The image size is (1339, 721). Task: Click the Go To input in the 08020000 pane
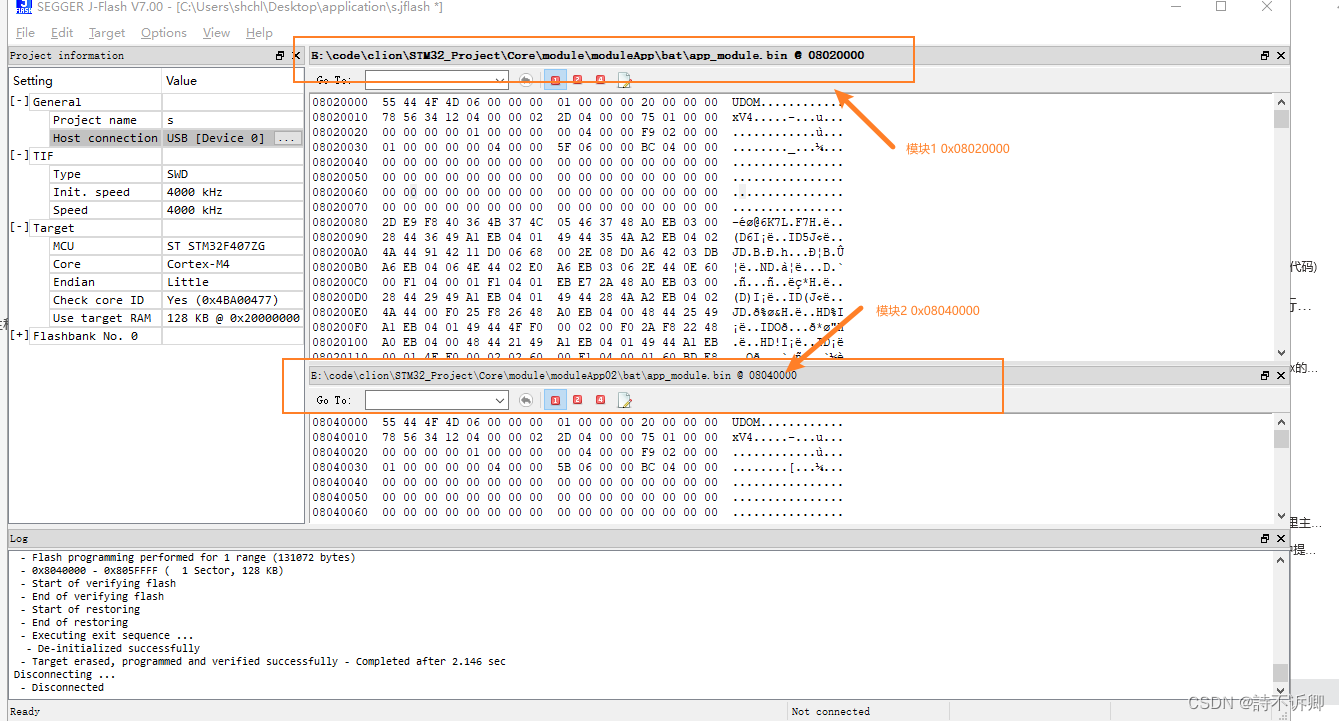coord(429,80)
